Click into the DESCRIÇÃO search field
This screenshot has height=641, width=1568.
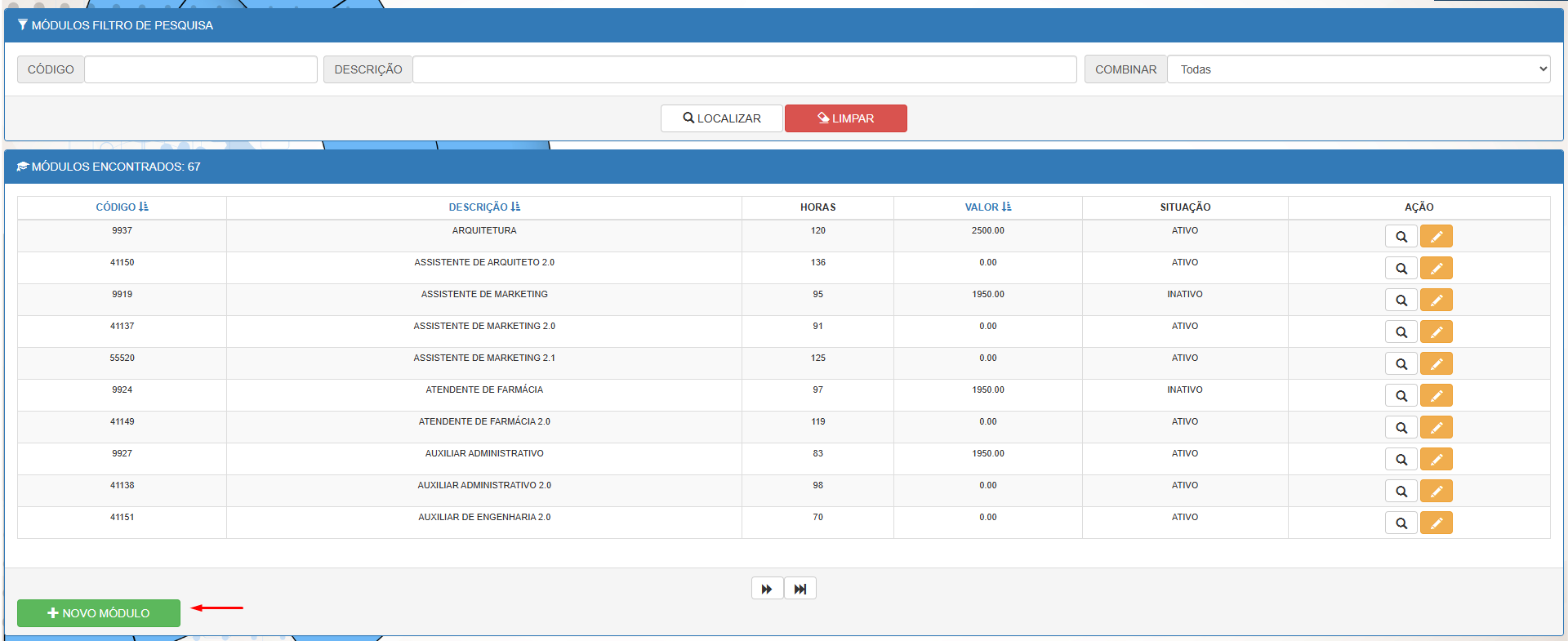click(744, 69)
